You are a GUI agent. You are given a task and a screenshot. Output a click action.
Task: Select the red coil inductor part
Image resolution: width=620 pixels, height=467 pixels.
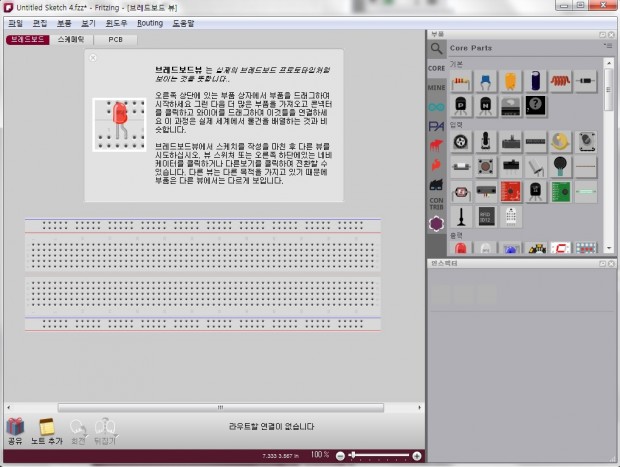click(x=561, y=80)
